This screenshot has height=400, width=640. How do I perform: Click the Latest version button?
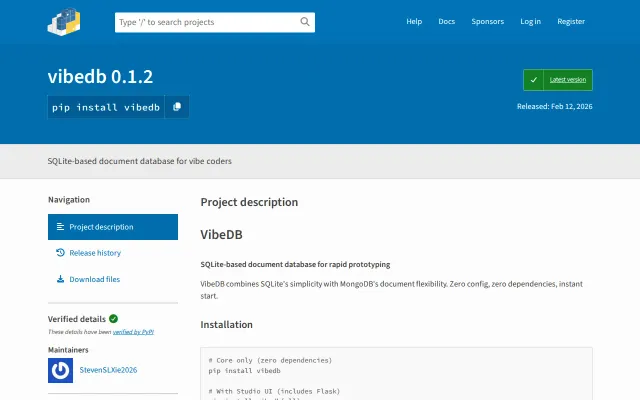click(558, 80)
